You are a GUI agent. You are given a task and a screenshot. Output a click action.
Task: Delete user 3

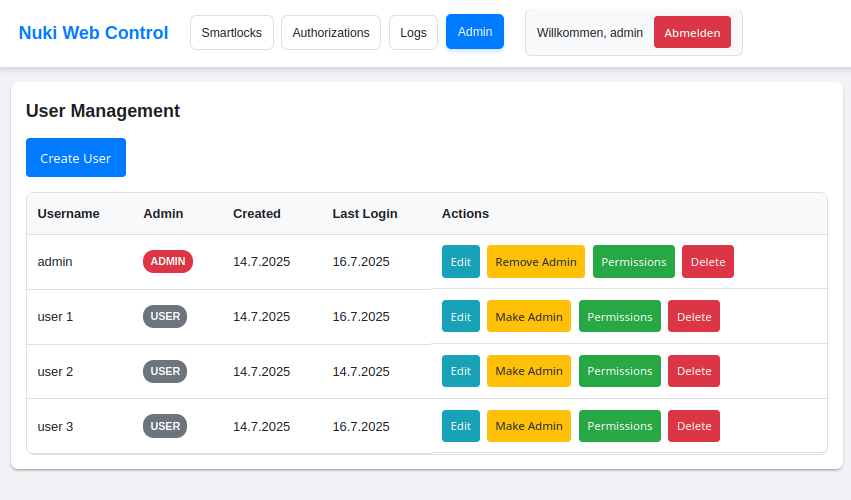tap(694, 426)
